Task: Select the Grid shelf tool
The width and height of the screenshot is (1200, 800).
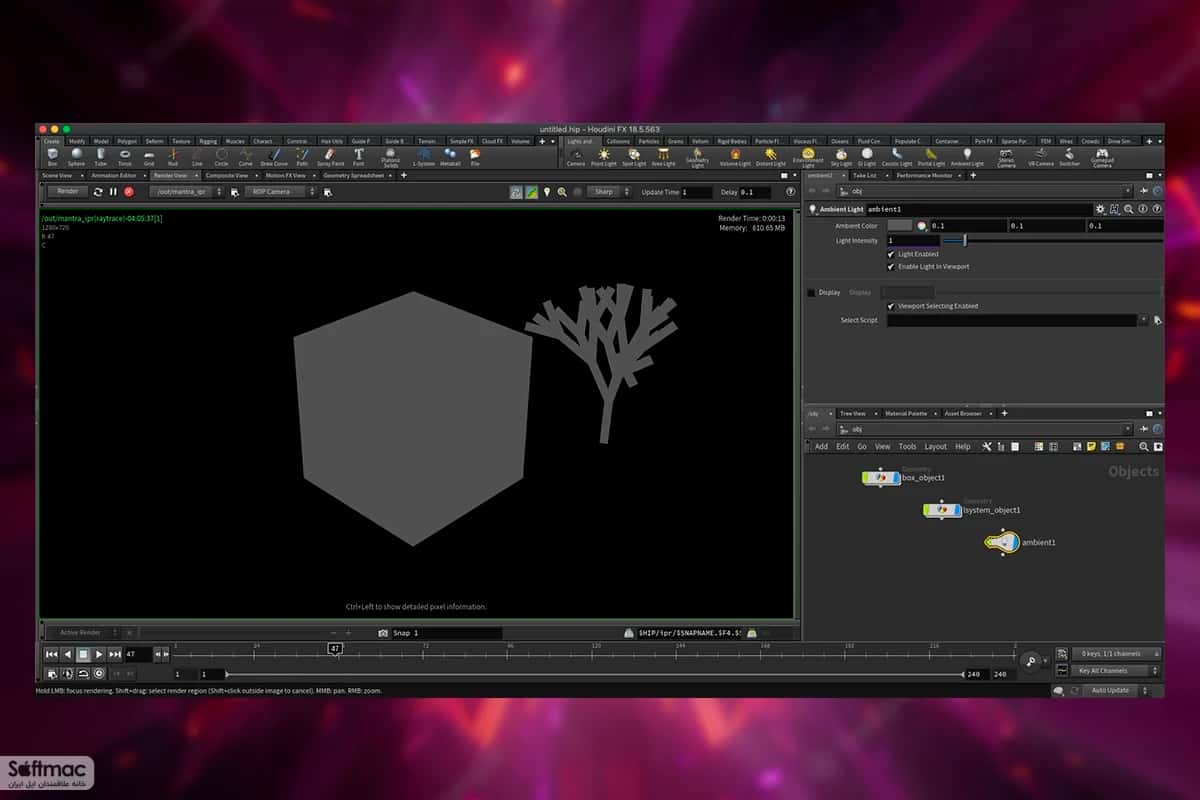Action: tap(149, 157)
